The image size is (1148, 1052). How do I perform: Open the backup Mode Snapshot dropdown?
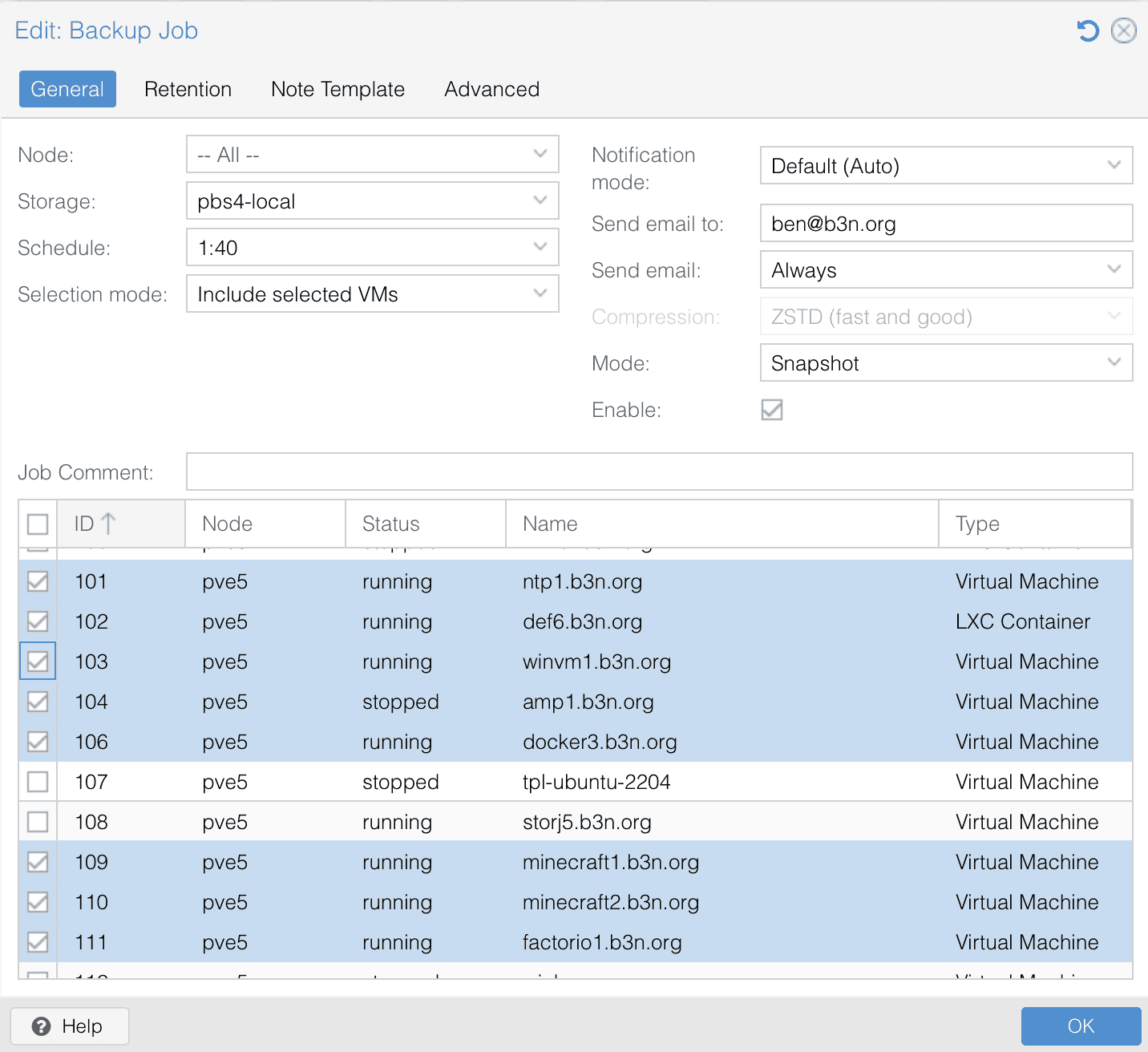point(1114,362)
